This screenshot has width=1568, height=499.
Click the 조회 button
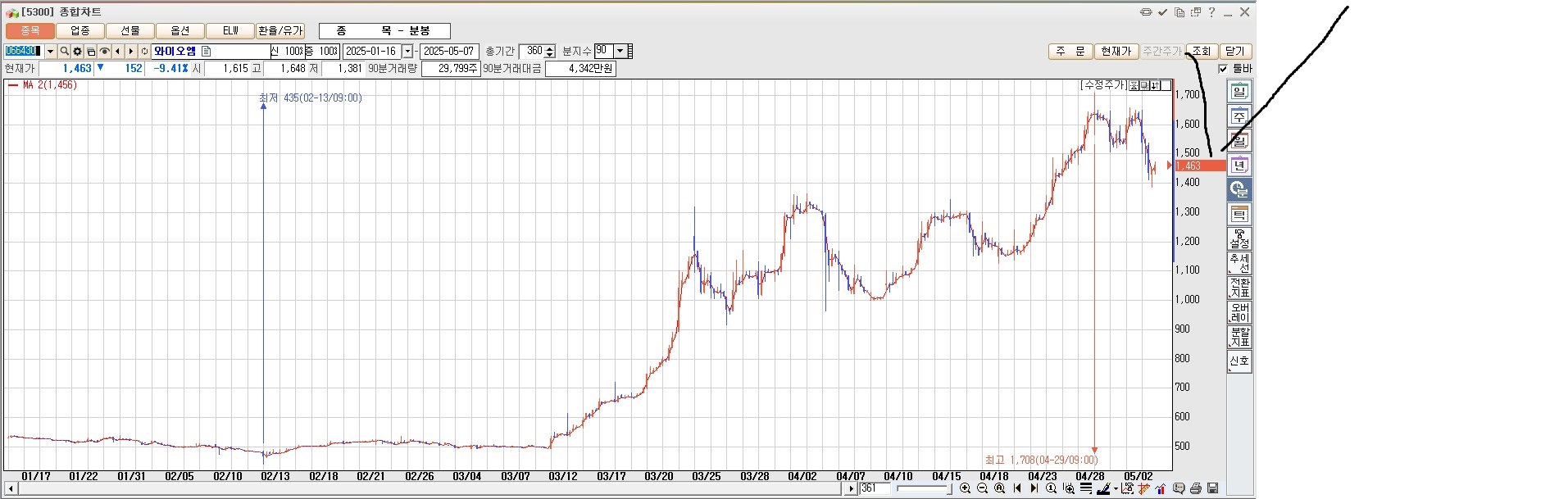(1201, 52)
